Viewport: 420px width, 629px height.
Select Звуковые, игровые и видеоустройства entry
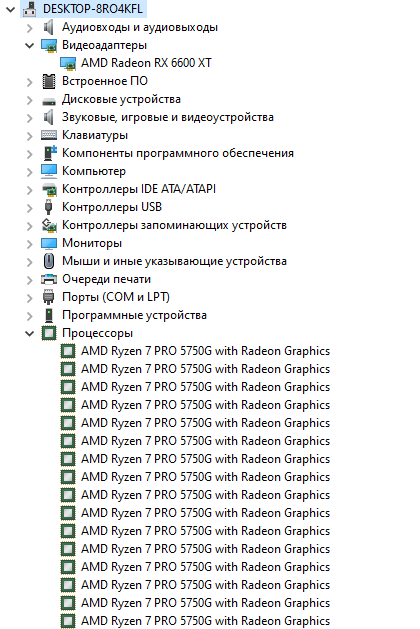coord(168,117)
